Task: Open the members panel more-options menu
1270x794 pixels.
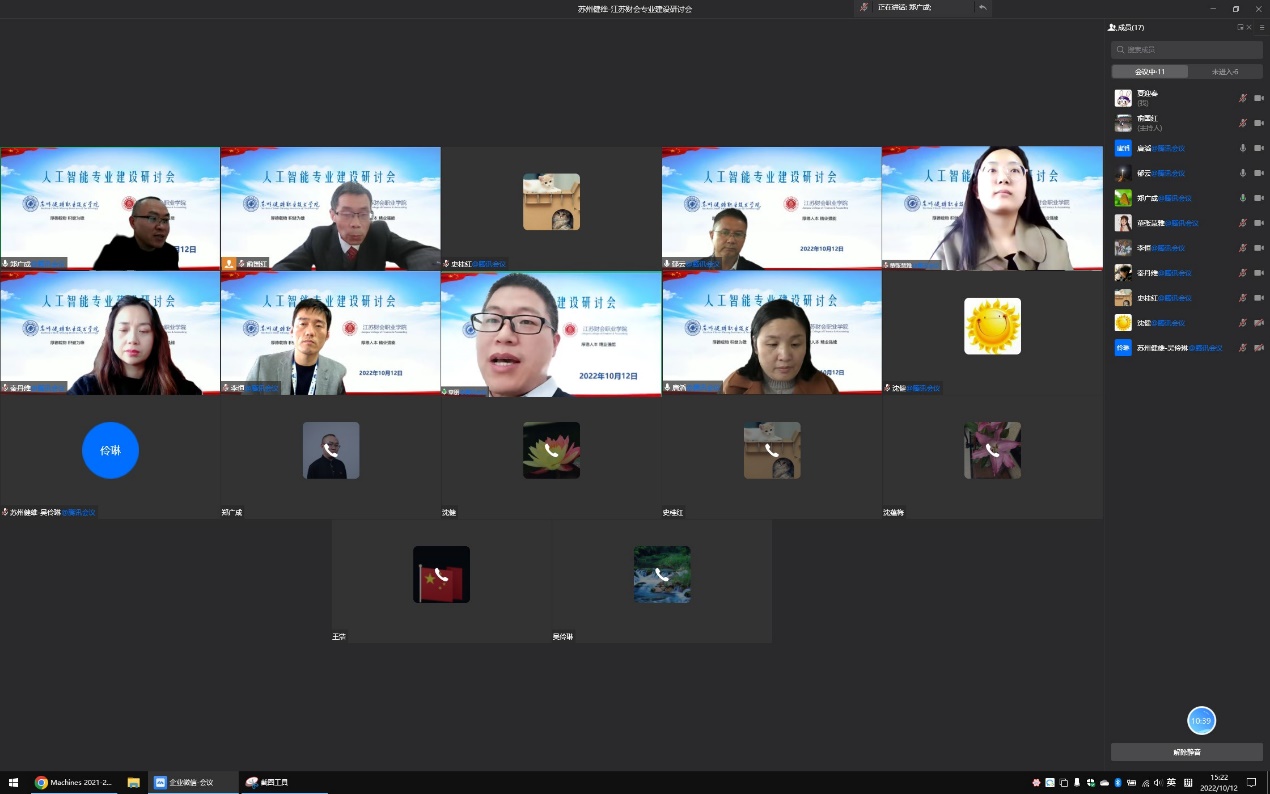Action: 1261,27
